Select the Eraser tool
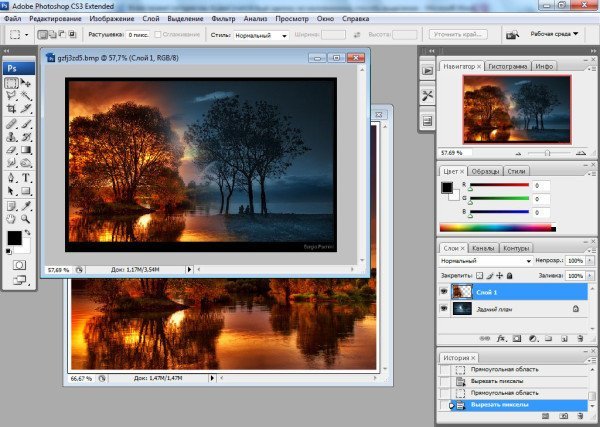The height and width of the screenshot is (427, 600). tap(11, 150)
